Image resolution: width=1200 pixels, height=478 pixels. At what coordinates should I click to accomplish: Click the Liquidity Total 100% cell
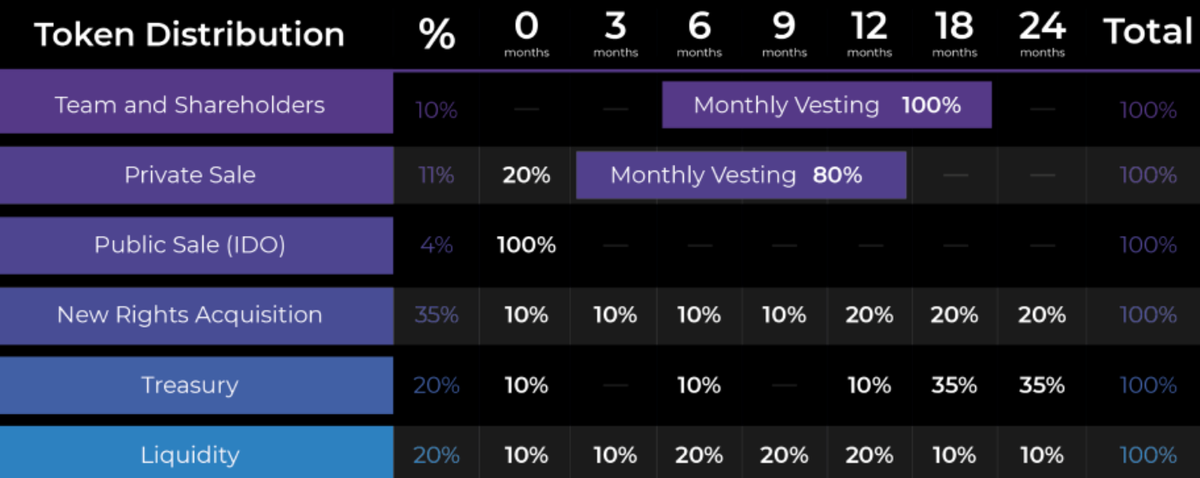pyautogui.click(x=1148, y=455)
